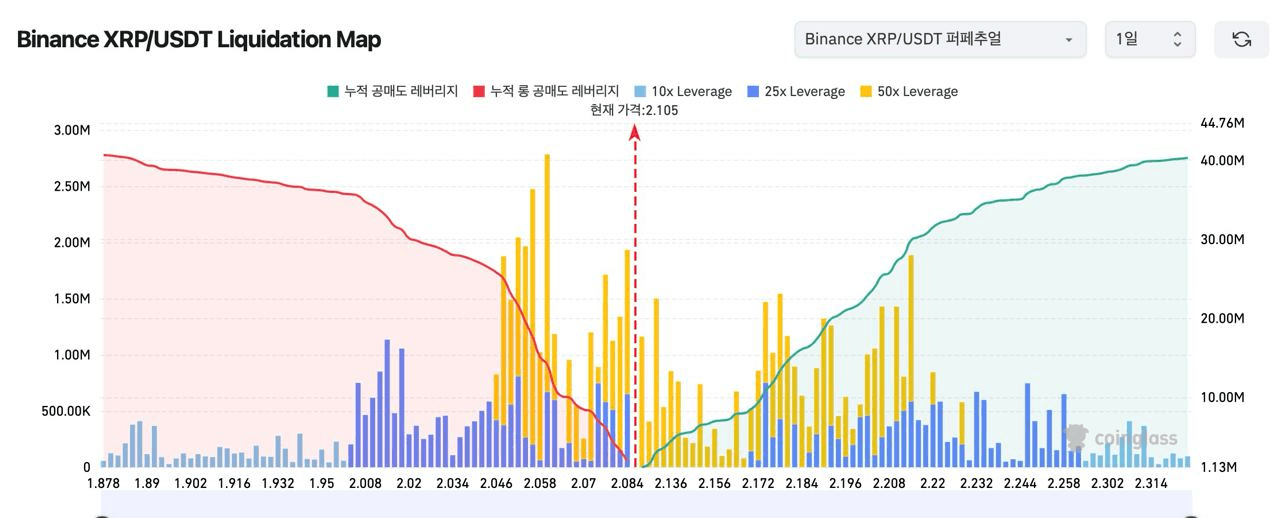Click the 2.172 x-axis price label
Viewport: 1280px width, 518px height.
(x=758, y=484)
